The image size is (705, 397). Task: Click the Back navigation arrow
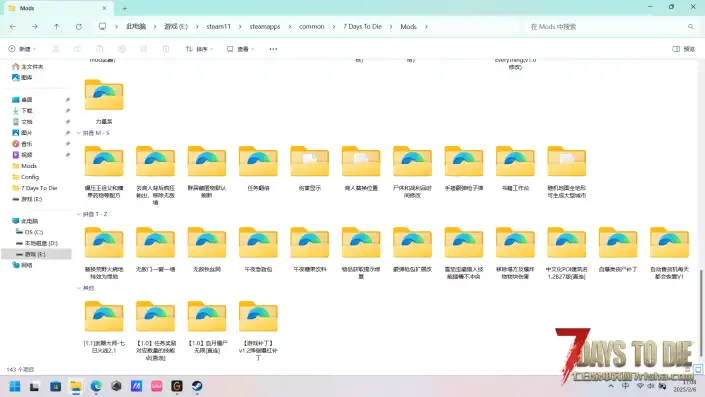point(13,27)
